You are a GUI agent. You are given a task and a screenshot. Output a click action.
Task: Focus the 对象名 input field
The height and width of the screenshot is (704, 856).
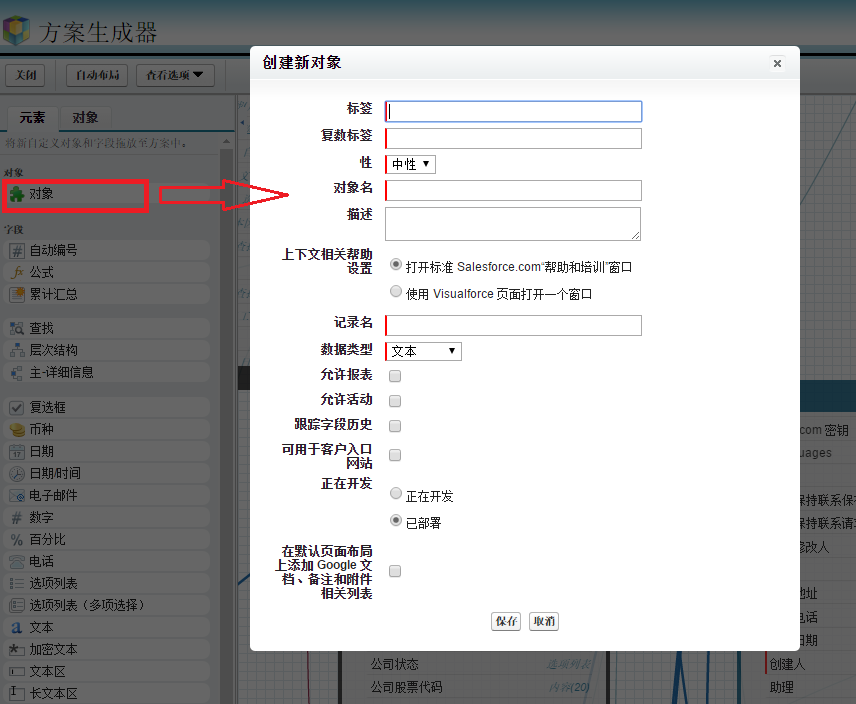click(513, 190)
